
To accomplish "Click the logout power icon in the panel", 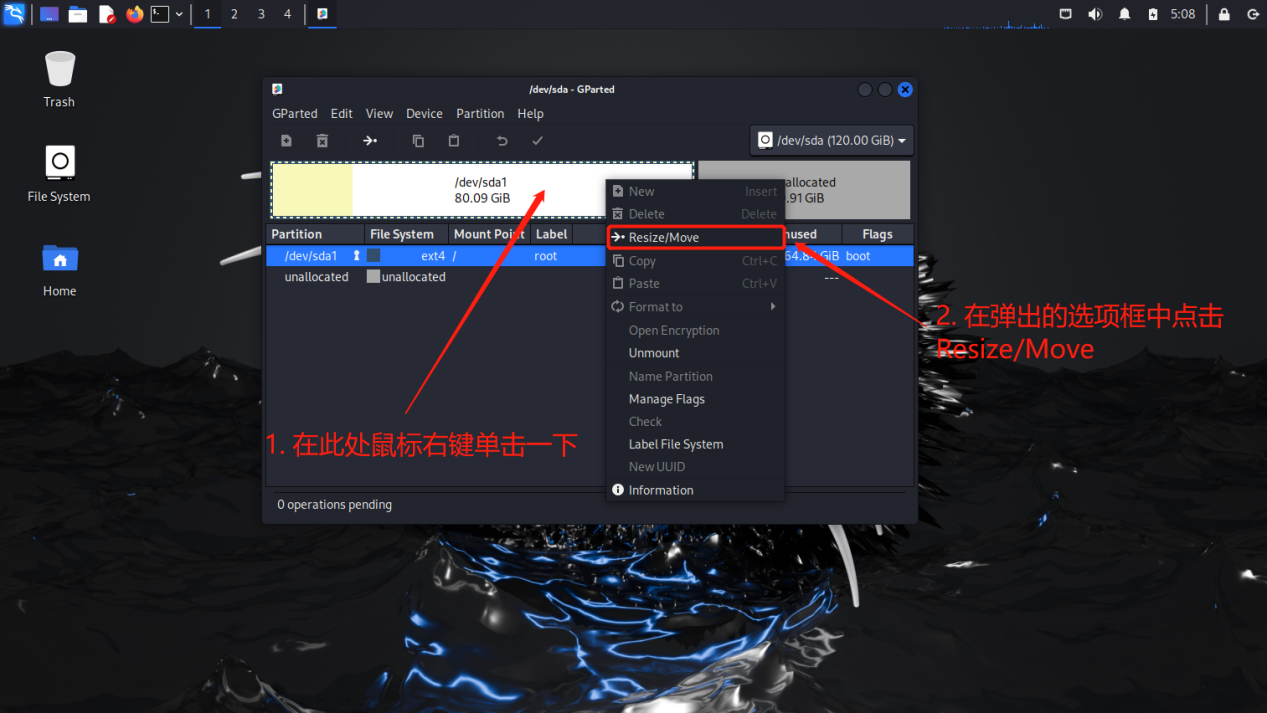I will (x=1253, y=14).
